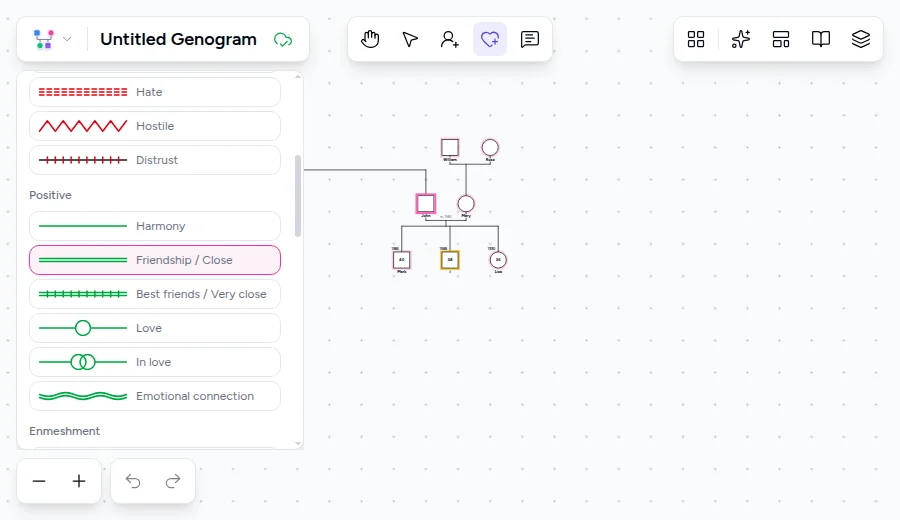The width and height of the screenshot is (900, 520).
Task: Select the hand pan tool
Action: pyautogui.click(x=370, y=39)
